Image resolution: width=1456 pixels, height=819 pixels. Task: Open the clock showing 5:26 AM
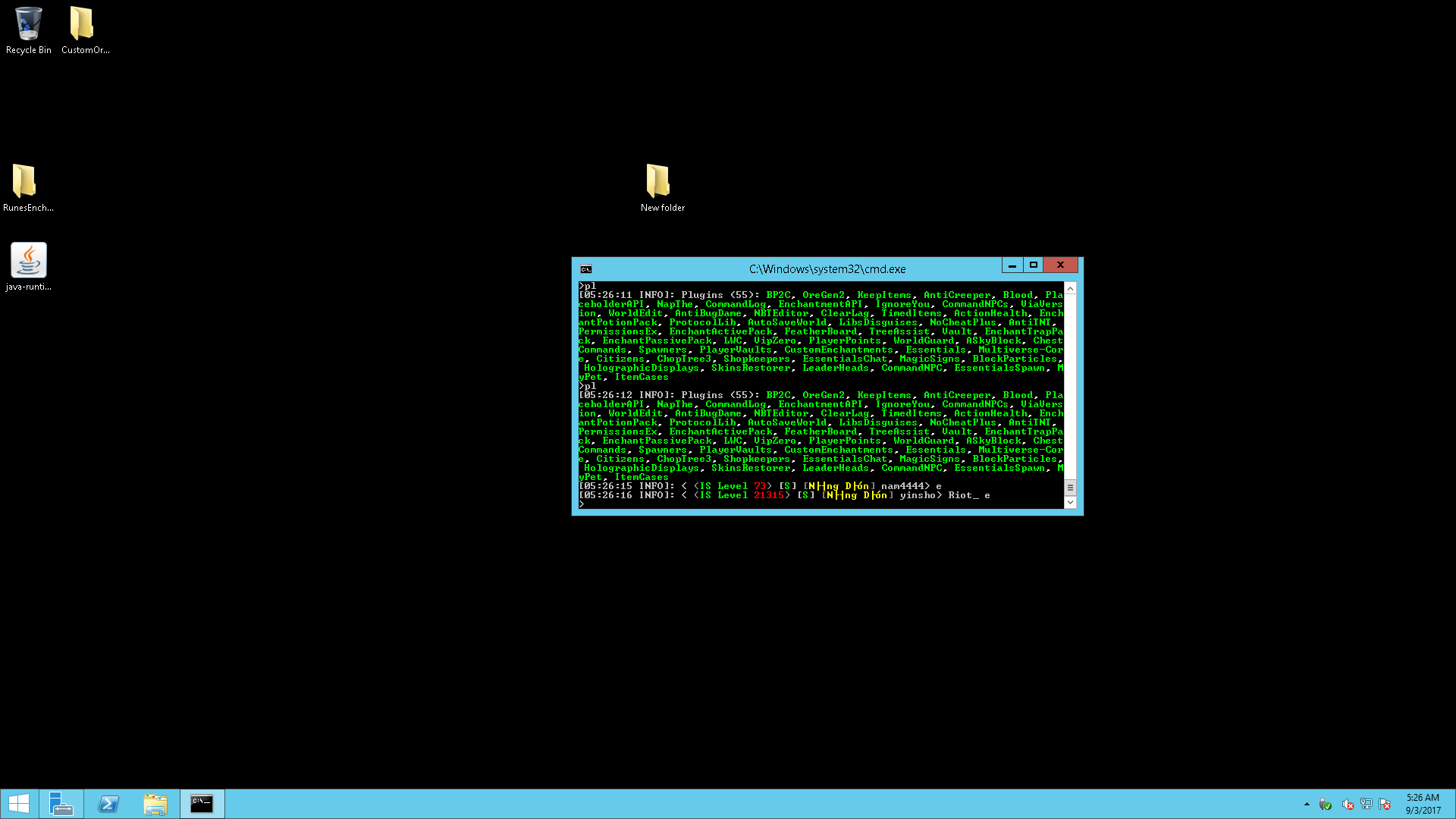(x=1423, y=804)
